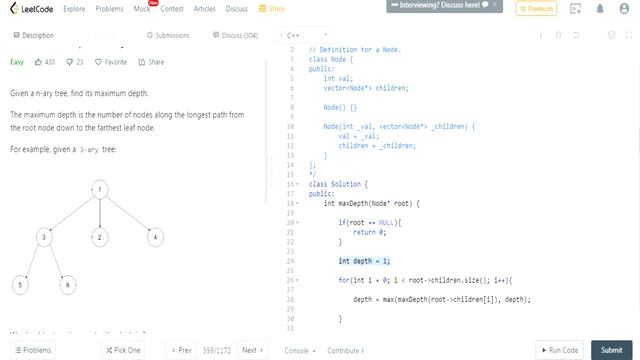Submit the solution
The height and width of the screenshot is (360, 640).
coord(611,350)
